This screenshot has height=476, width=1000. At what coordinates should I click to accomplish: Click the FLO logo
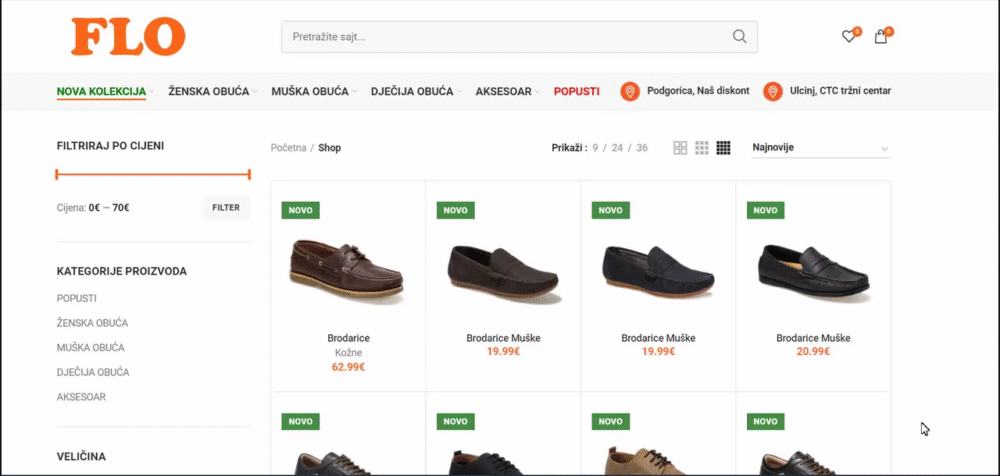pyautogui.click(x=128, y=37)
